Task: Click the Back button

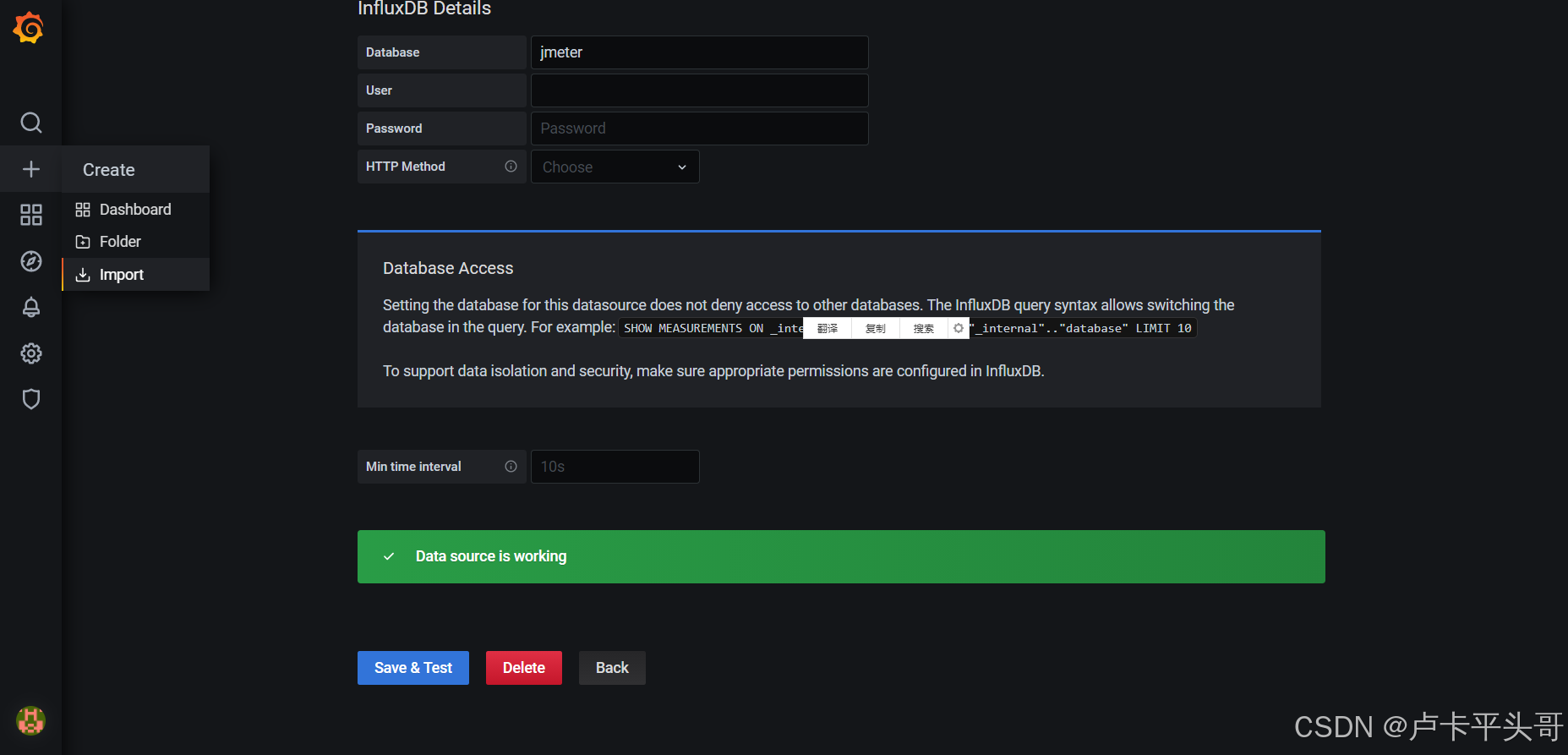Action: 612,668
